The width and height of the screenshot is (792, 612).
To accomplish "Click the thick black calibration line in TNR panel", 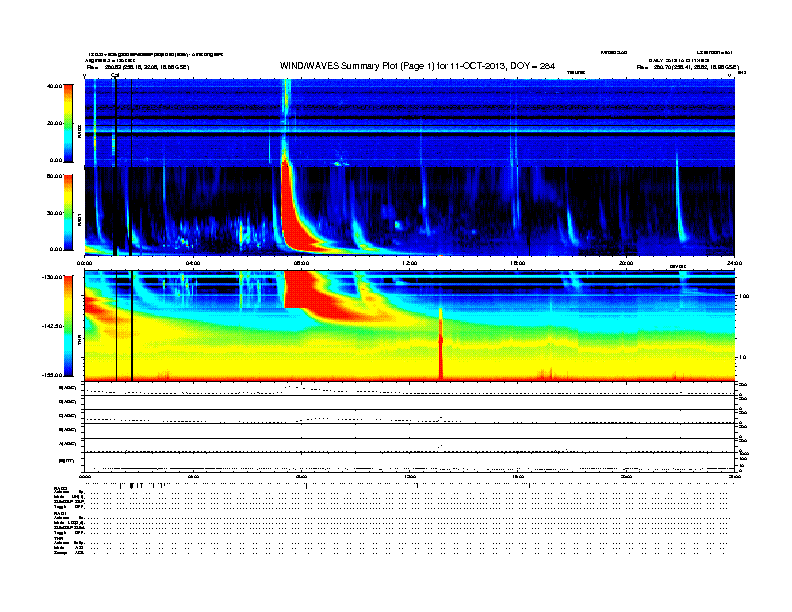I will [132, 326].
